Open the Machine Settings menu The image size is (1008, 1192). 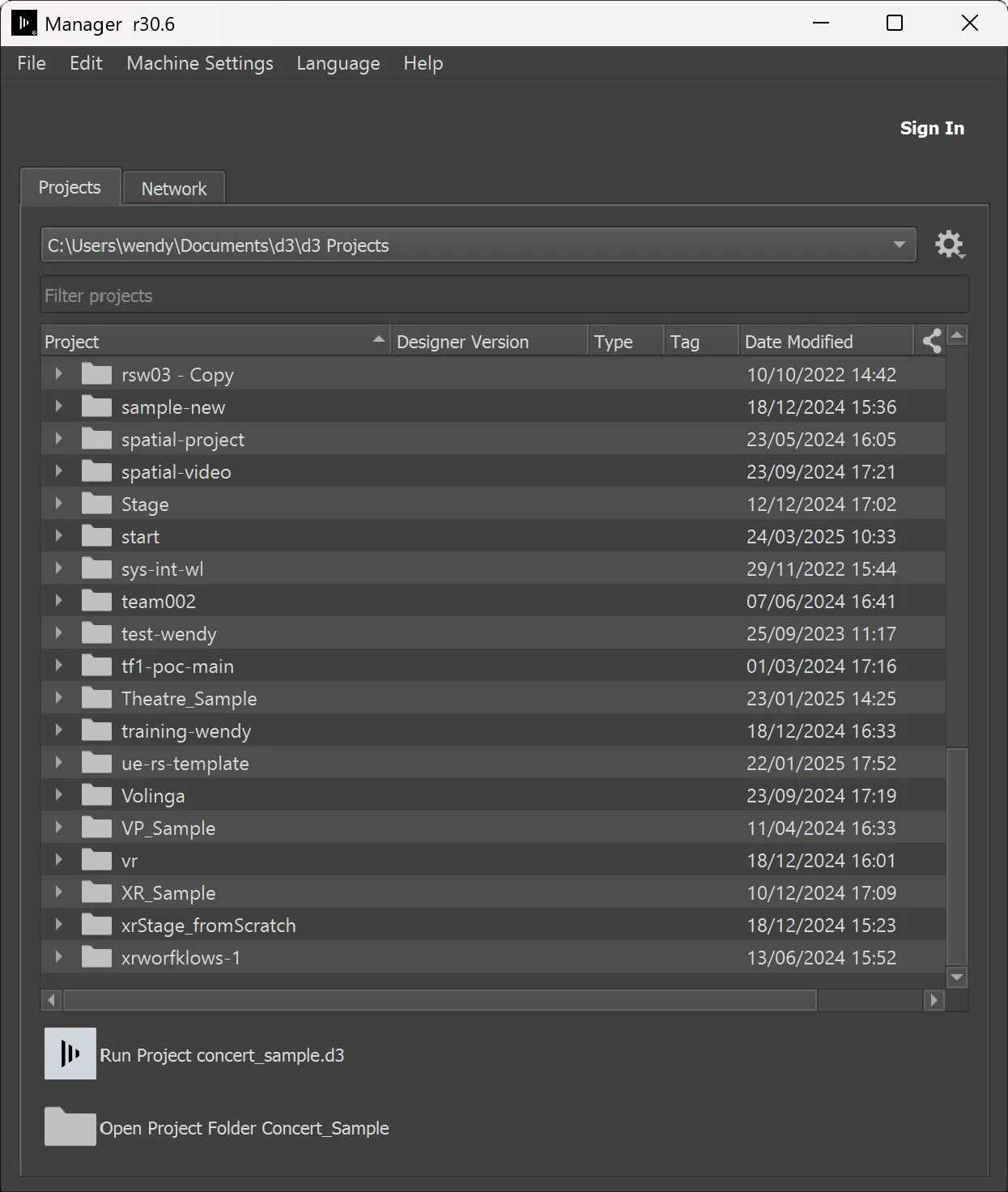[x=200, y=63]
